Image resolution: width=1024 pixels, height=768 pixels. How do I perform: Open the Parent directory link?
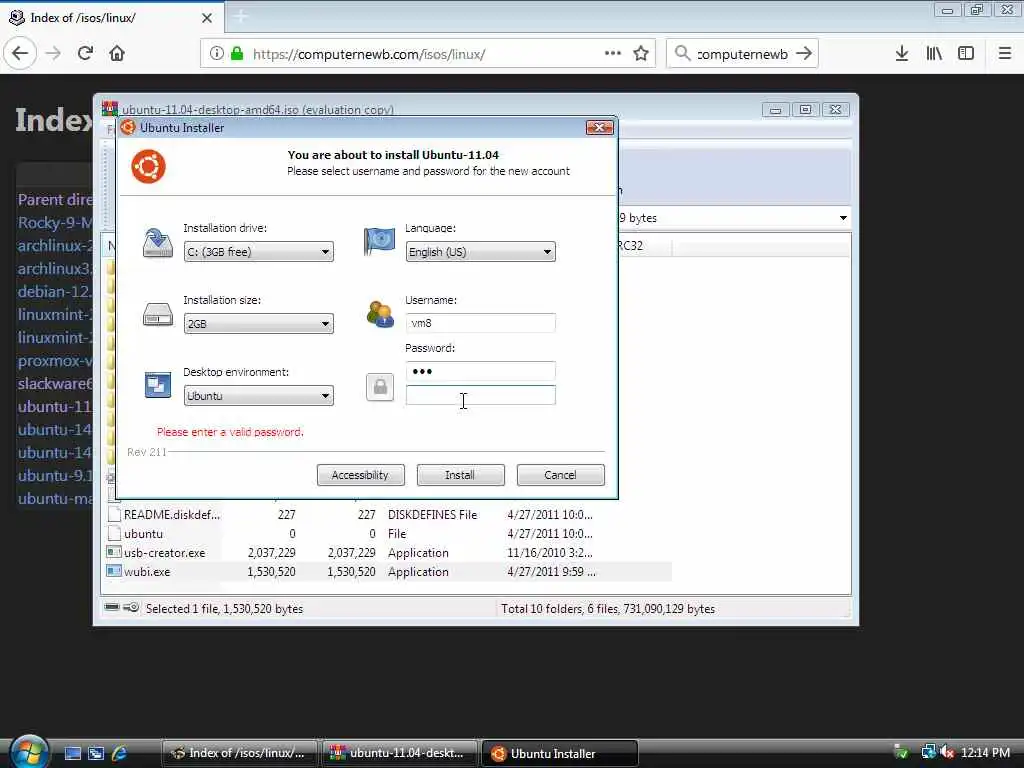55,200
